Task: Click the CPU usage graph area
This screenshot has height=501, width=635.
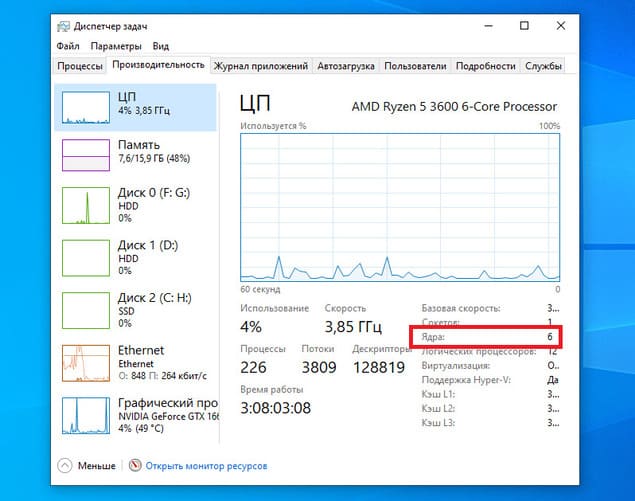Action: [400, 207]
